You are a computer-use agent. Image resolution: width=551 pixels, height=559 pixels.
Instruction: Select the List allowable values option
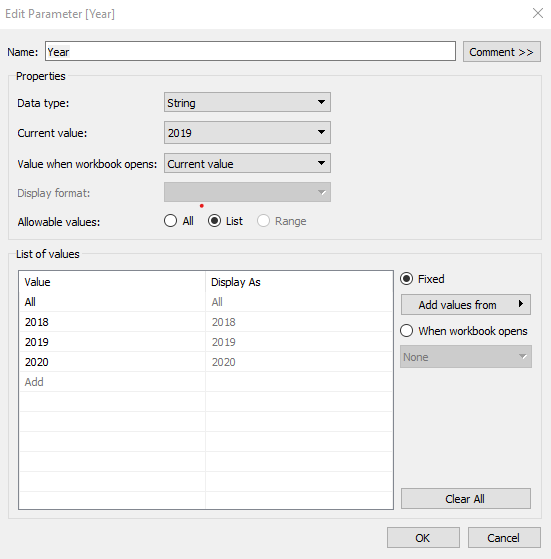click(215, 221)
